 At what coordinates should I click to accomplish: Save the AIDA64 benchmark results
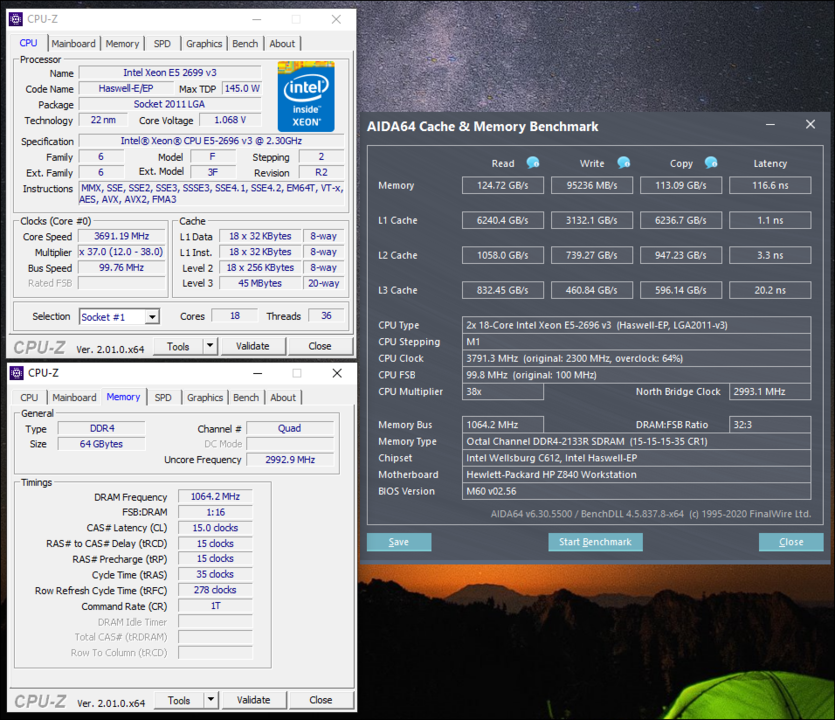tap(399, 541)
